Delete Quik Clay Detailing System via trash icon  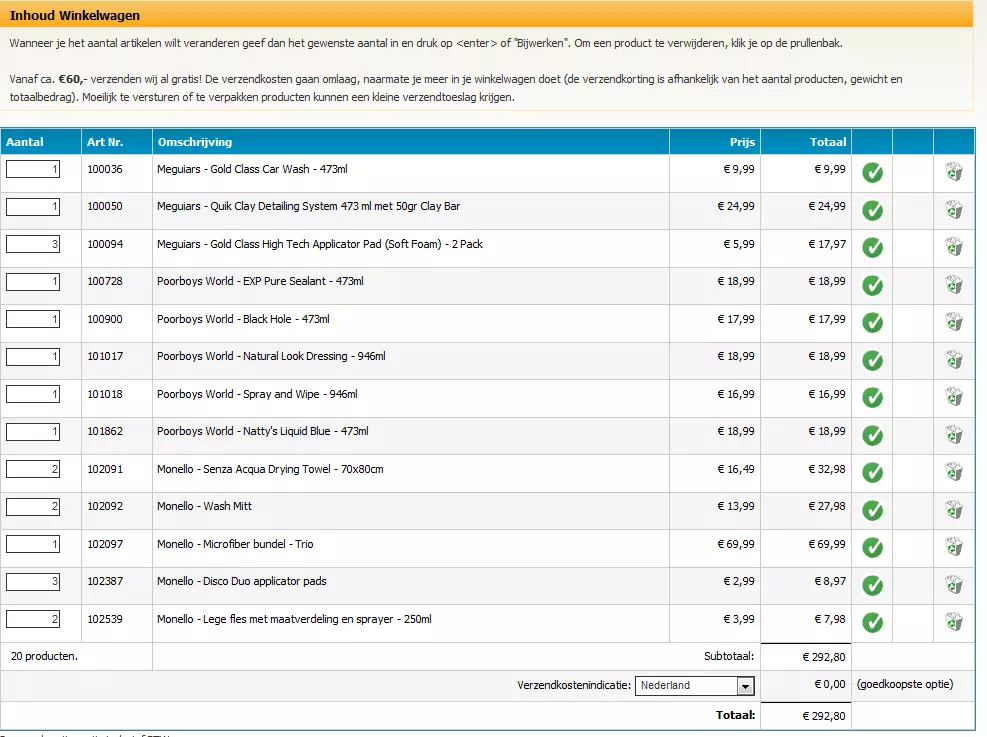954,209
